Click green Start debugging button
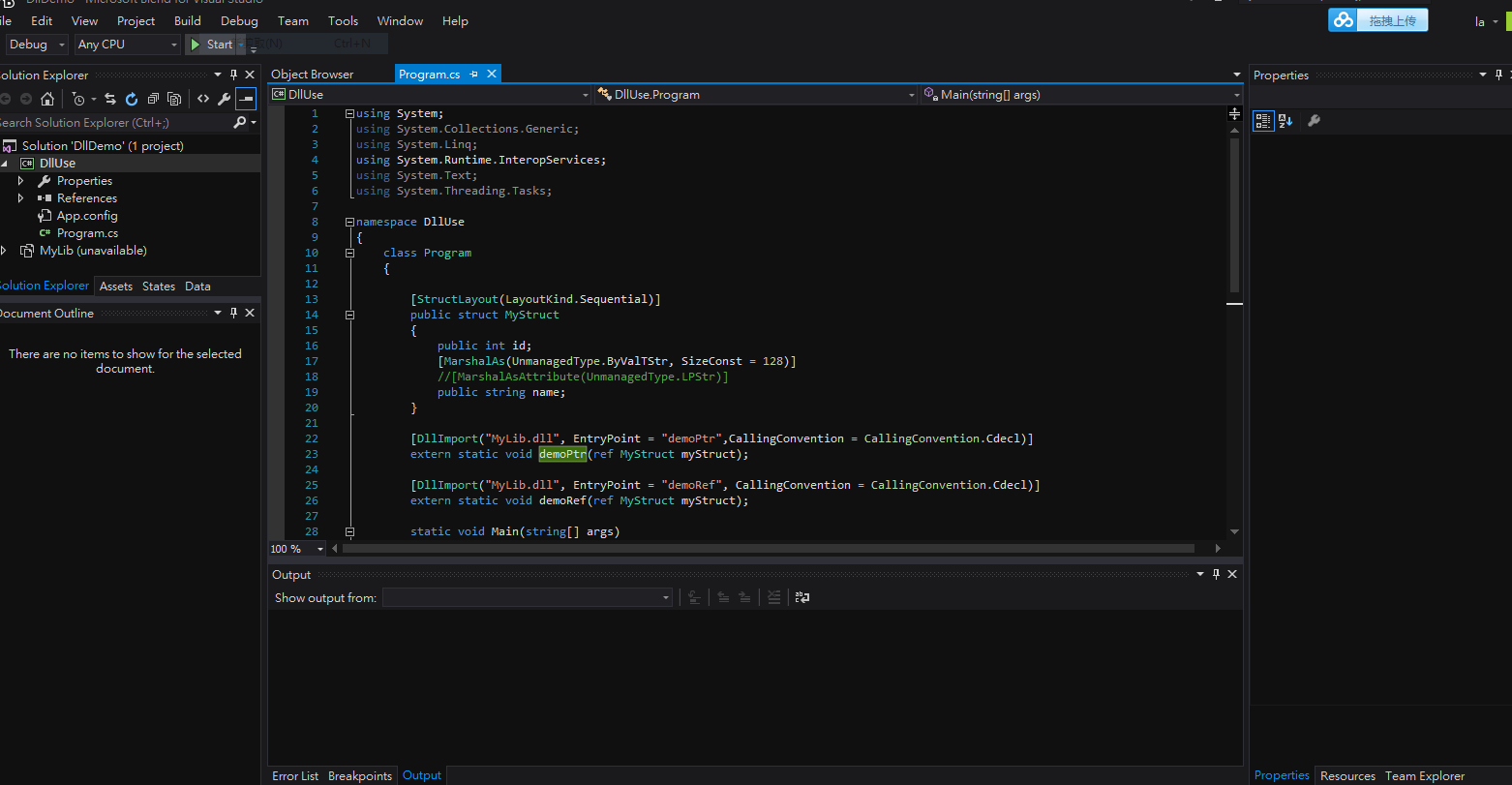This screenshot has height=785, width=1512. pos(211,45)
